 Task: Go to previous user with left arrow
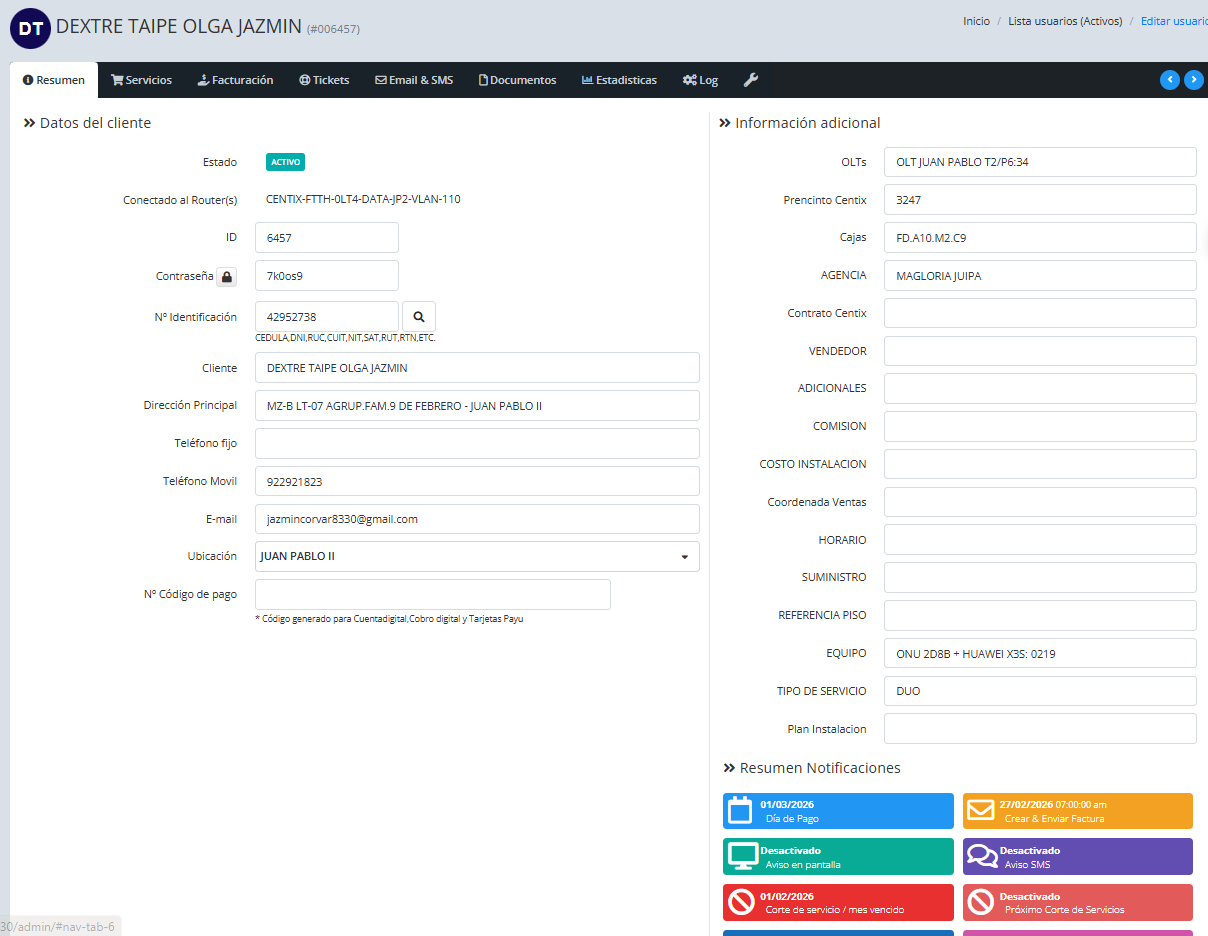pos(1169,80)
